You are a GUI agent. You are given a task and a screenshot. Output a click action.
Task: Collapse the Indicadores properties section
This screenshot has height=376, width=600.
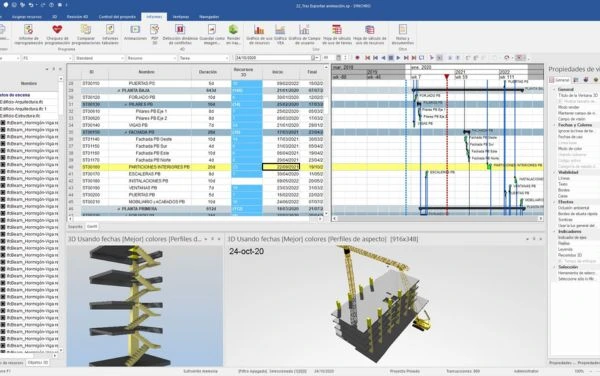point(554,232)
